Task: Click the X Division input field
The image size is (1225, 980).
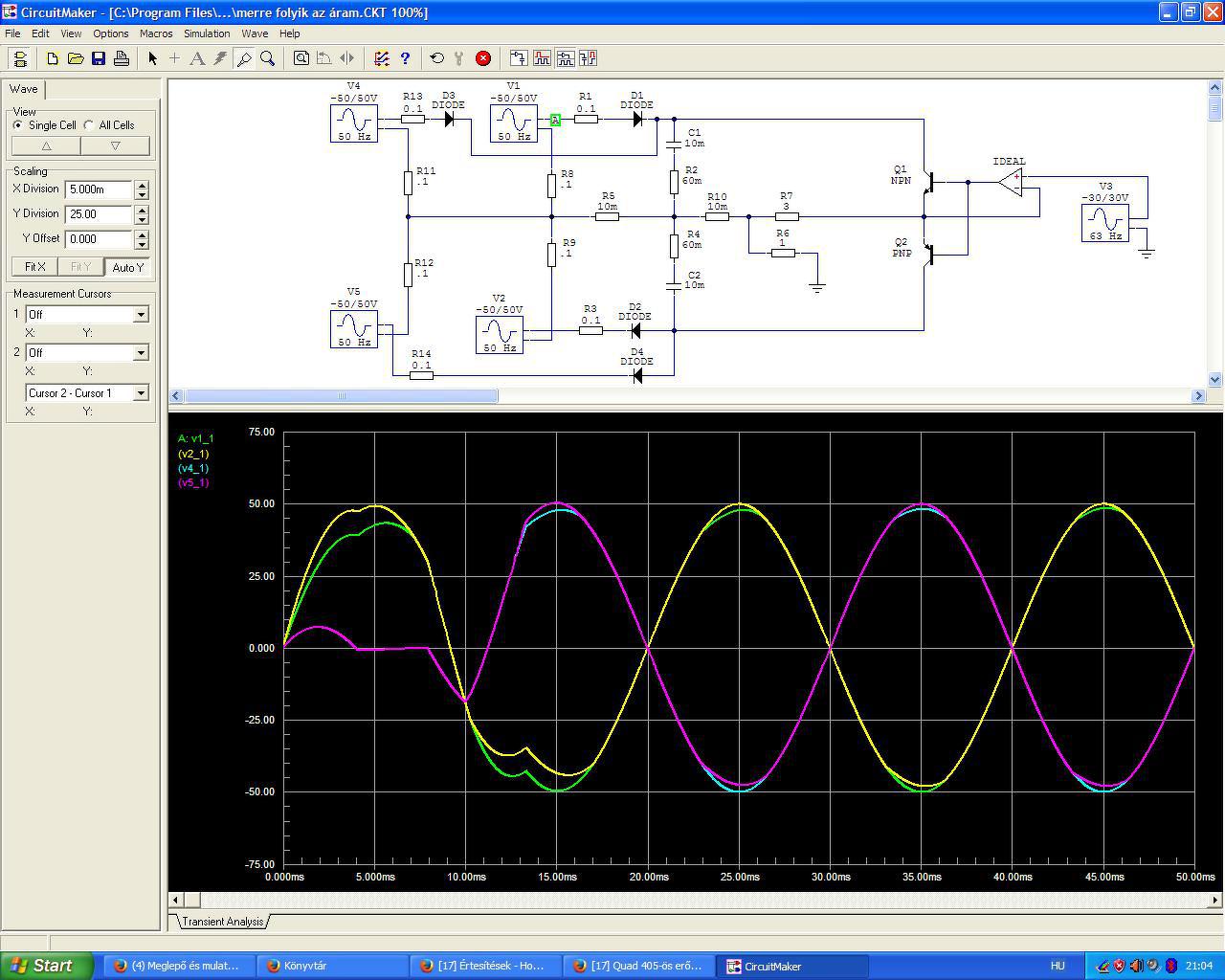Action: (99, 189)
